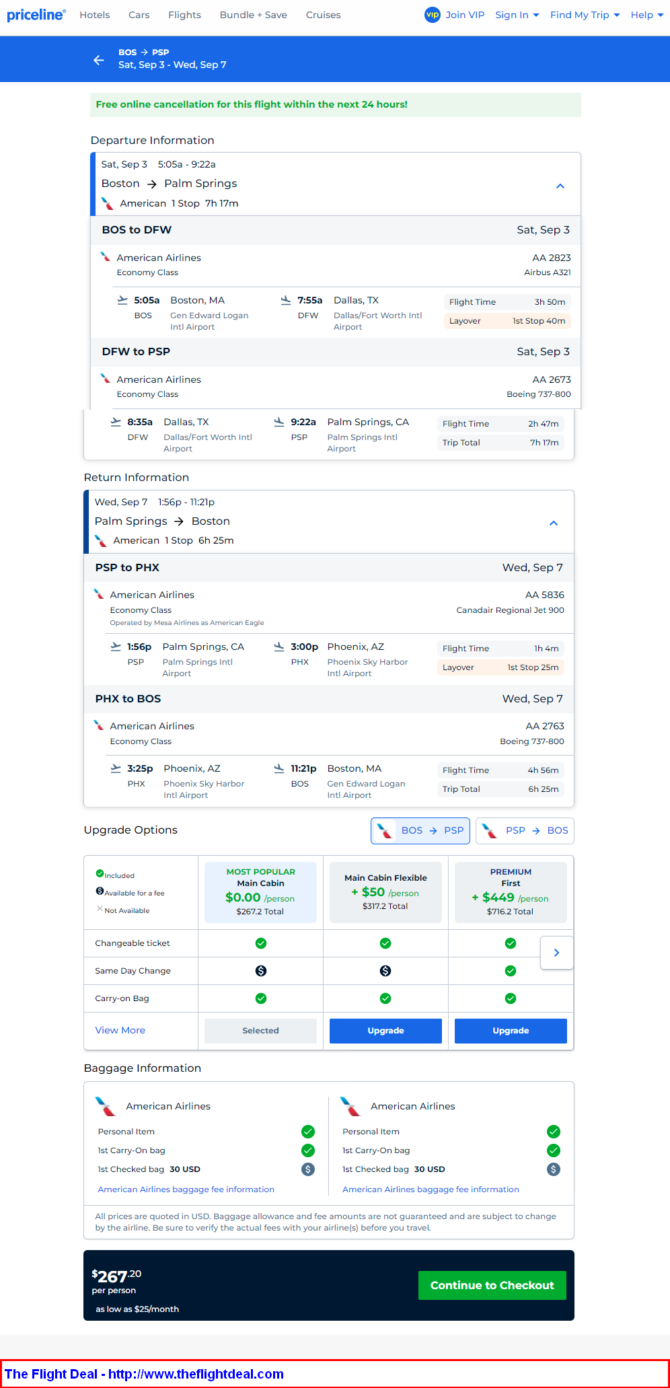Click Premium First Carry-on Bag checkmark
Image resolution: width=670 pixels, height=1388 pixels.
[x=510, y=998]
